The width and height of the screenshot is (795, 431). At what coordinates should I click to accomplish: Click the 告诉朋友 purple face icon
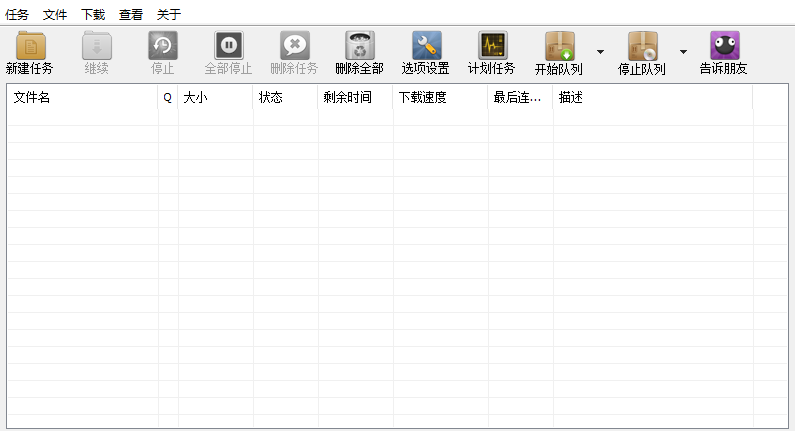[x=725, y=46]
